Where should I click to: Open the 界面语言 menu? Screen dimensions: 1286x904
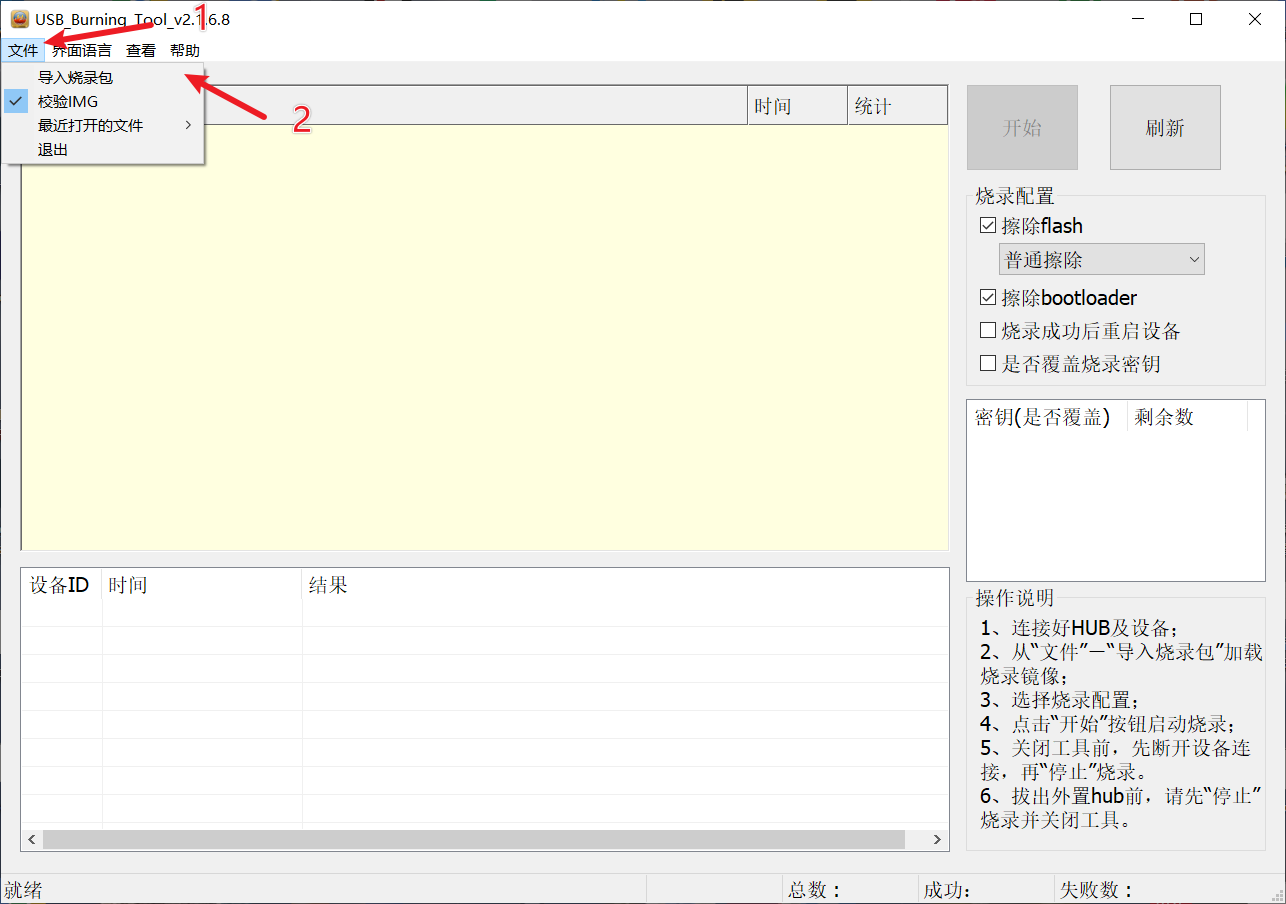coord(82,51)
